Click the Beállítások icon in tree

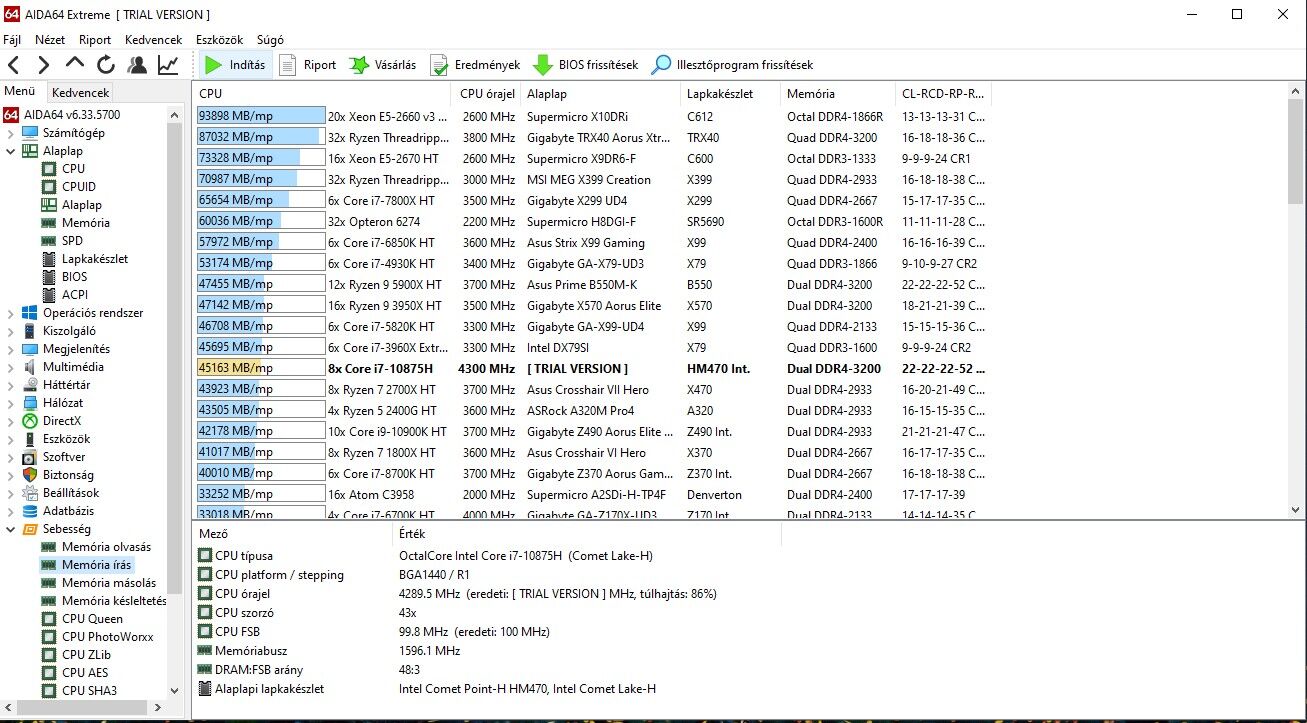point(30,493)
